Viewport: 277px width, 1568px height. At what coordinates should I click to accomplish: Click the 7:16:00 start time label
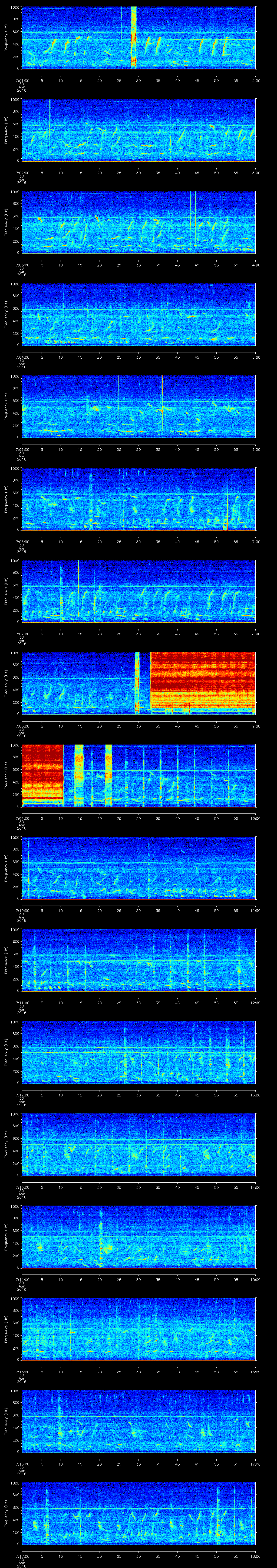click(22, 1464)
